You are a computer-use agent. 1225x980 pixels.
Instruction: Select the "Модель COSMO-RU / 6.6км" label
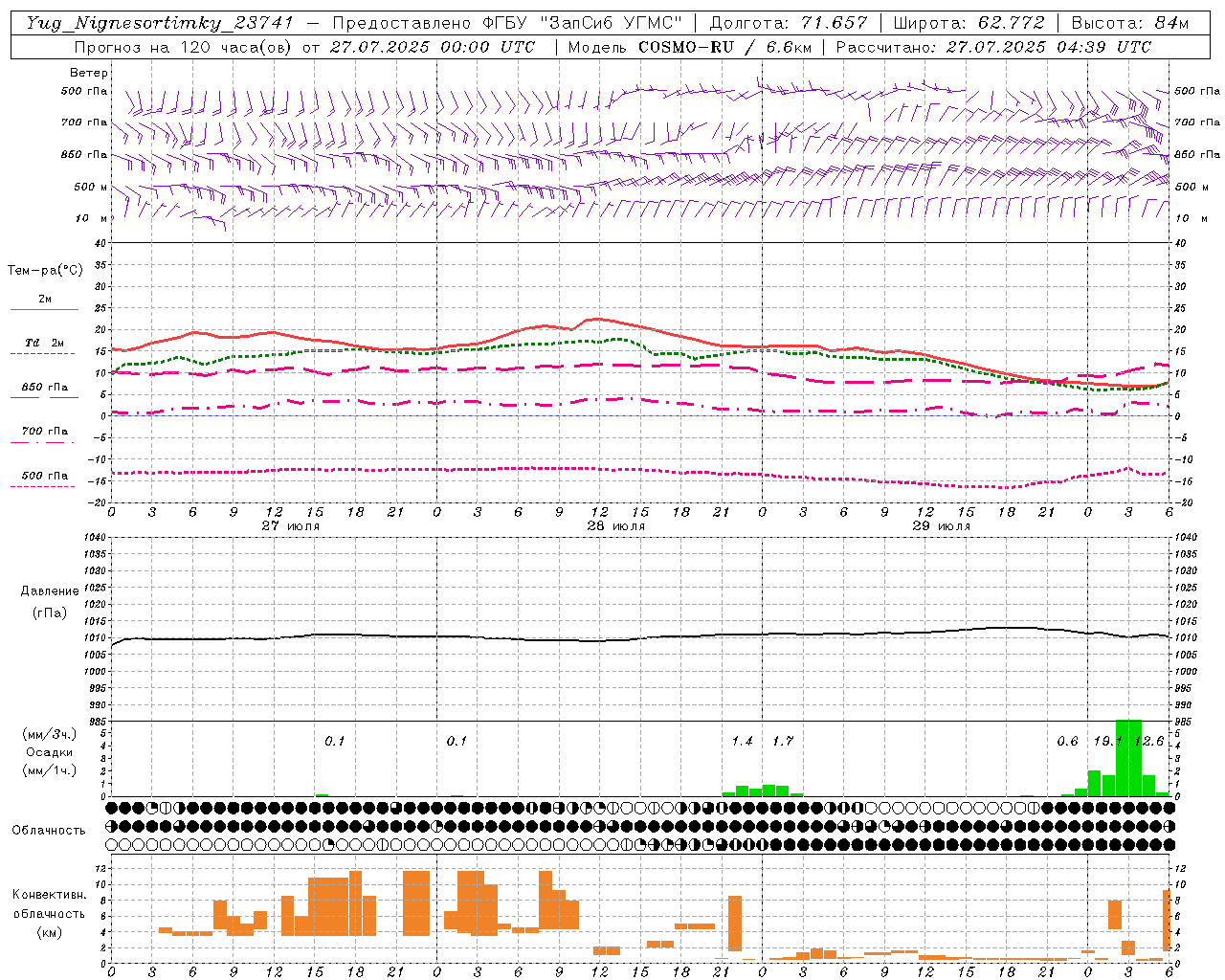click(688, 47)
